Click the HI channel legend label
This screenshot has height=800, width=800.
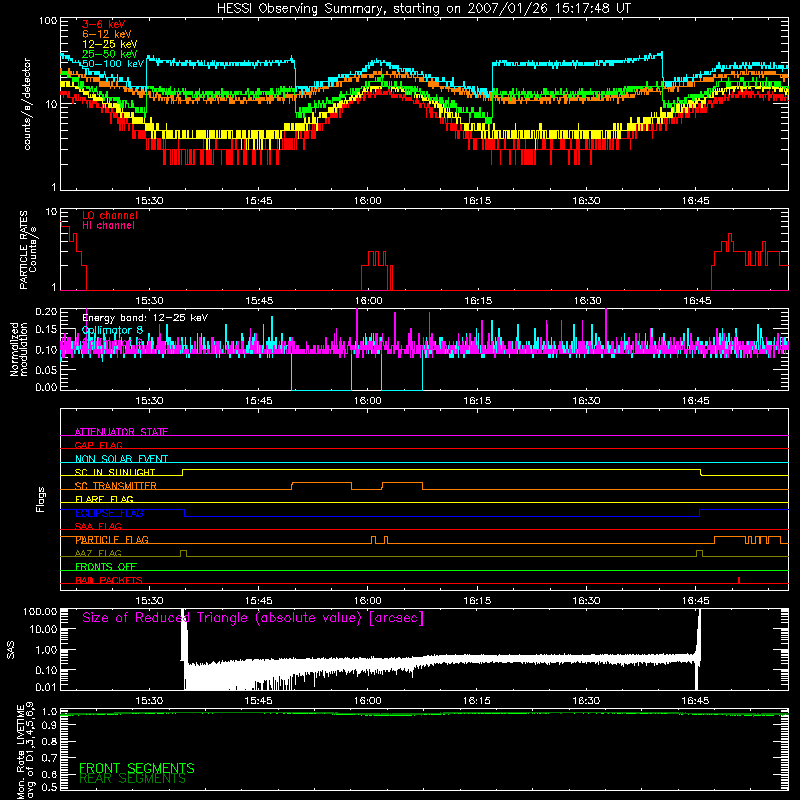108,226
